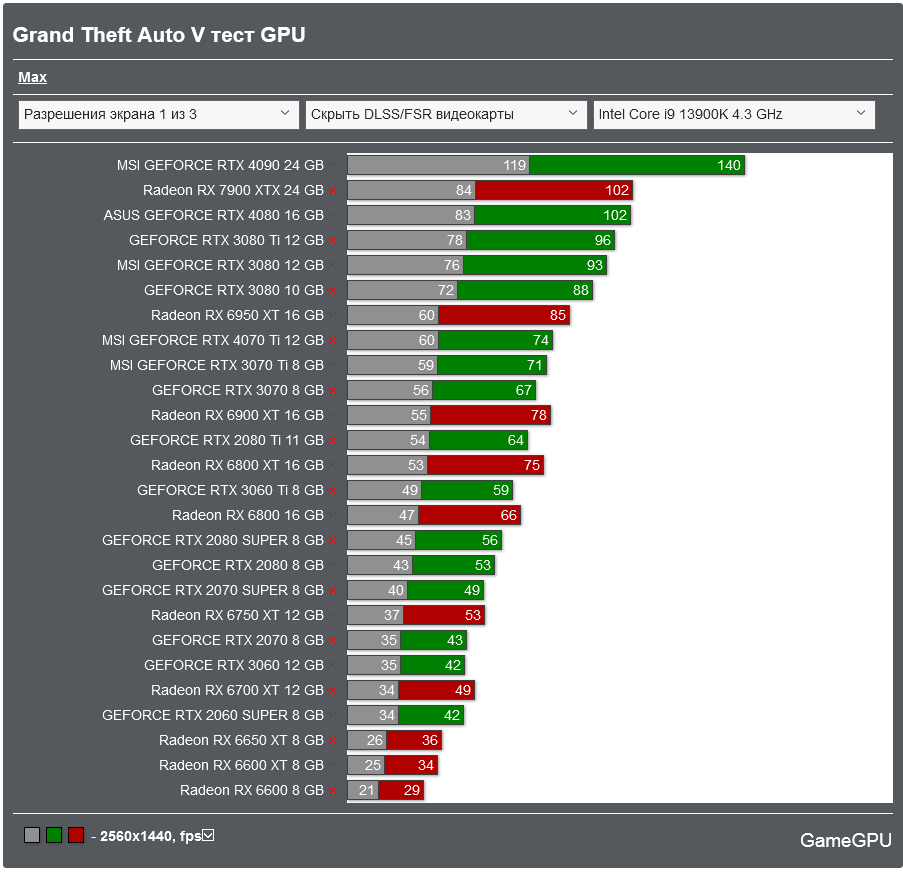The width and height of the screenshot is (903, 872).
Task: Click the RTX 2070 green bar showing 43
Action: [434, 640]
